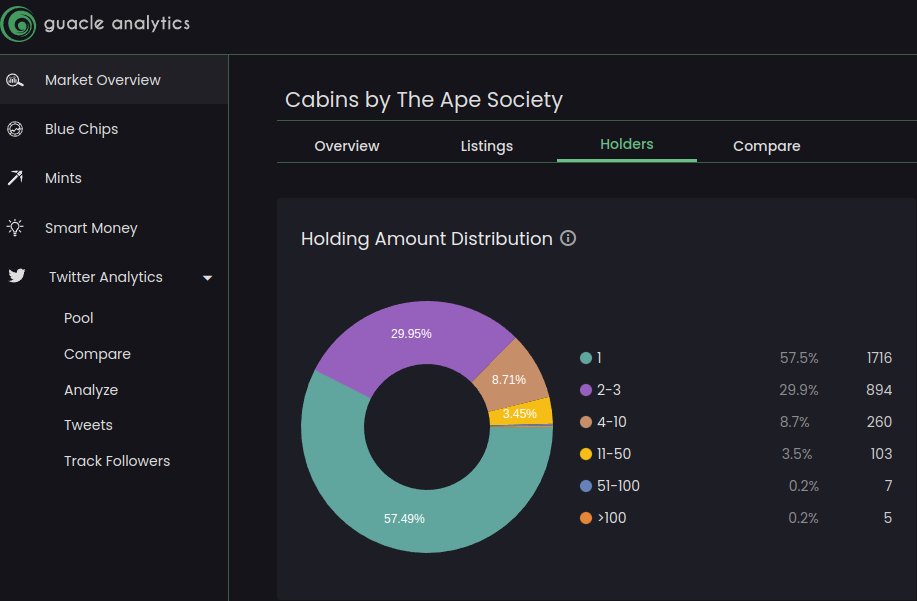The width and height of the screenshot is (917, 601).
Task: Open Tweets under Twitter Analytics
Action: point(88,426)
